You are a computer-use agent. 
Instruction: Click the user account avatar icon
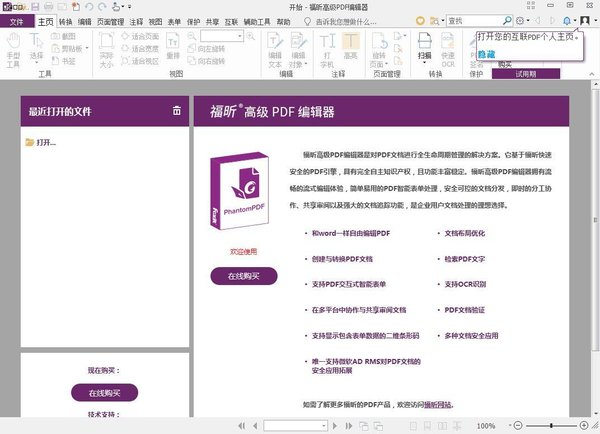click(586, 20)
